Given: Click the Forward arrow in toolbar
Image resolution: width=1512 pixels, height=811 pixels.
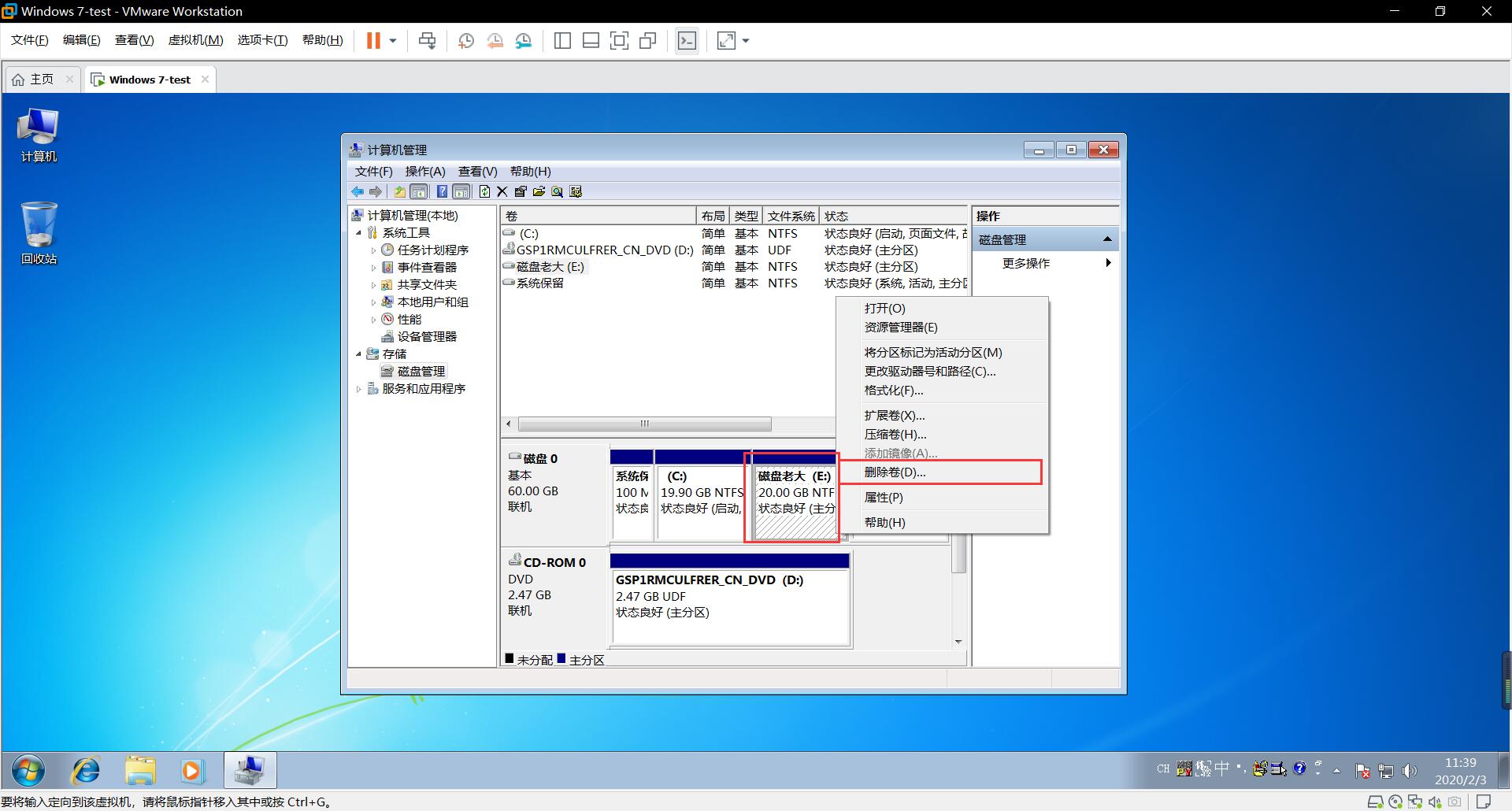Looking at the screenshot, I should [376, 191].
